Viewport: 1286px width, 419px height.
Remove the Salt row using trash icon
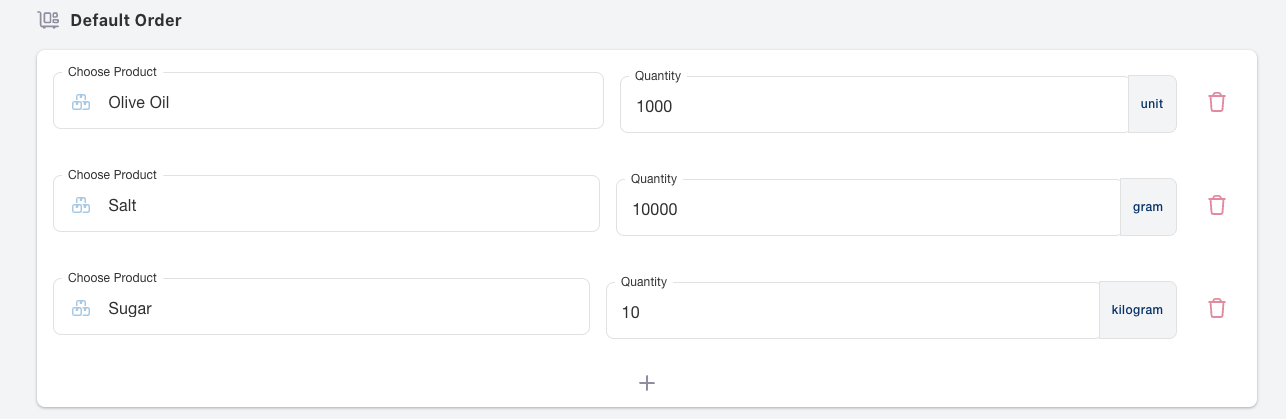(x=1216, y=205)
